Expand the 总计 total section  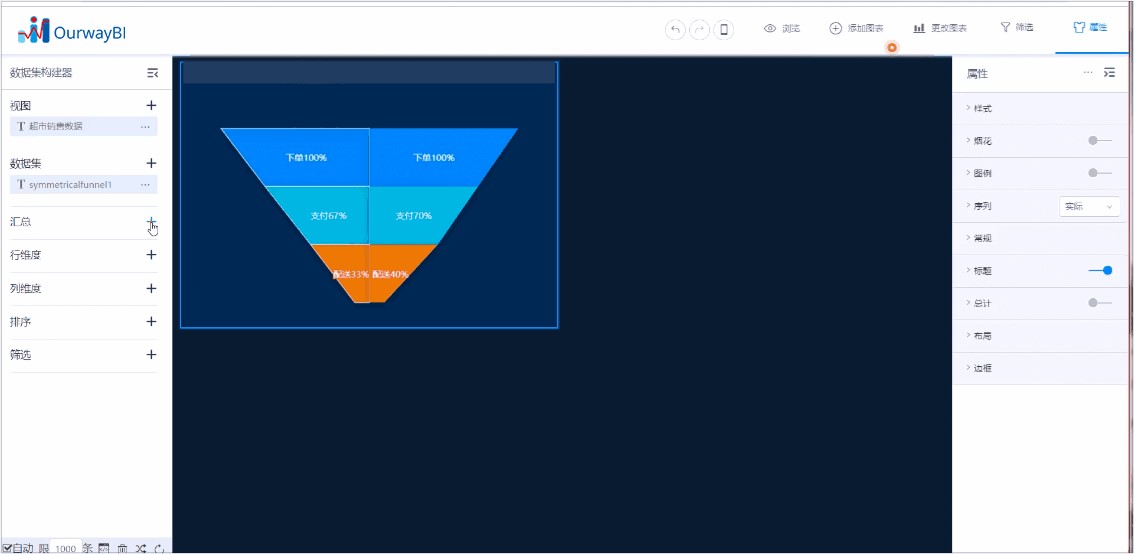978,303
